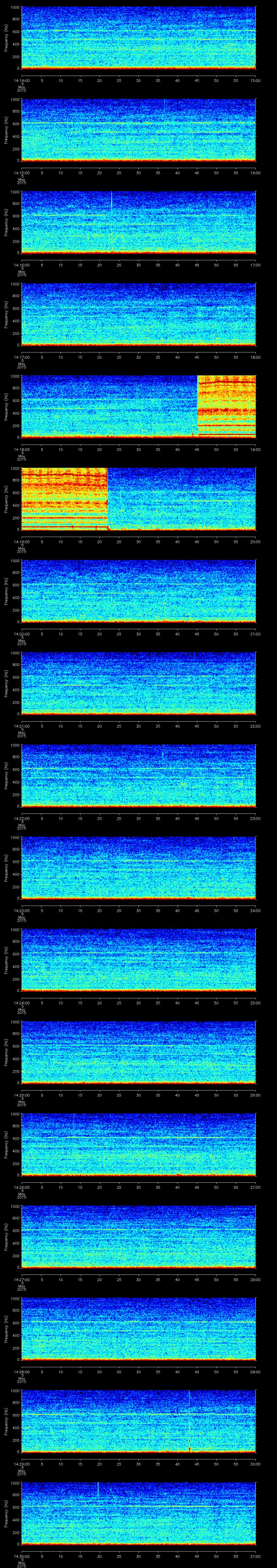Screen dimensions: 277x1568
Task: Click the 14:25:00 time label
Action: (x=21, y=1095)
